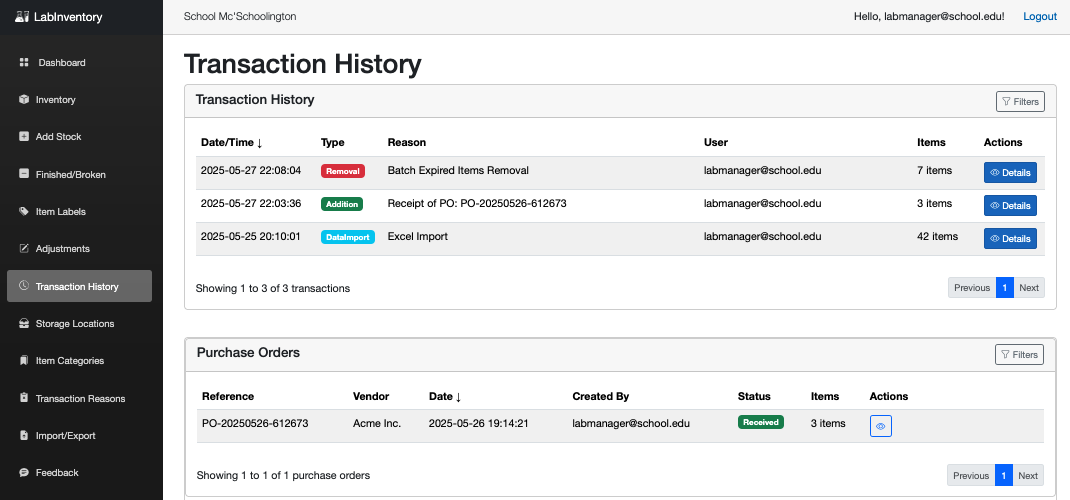
Task: Click the Import/Export file icon
Action: point(24,435)
